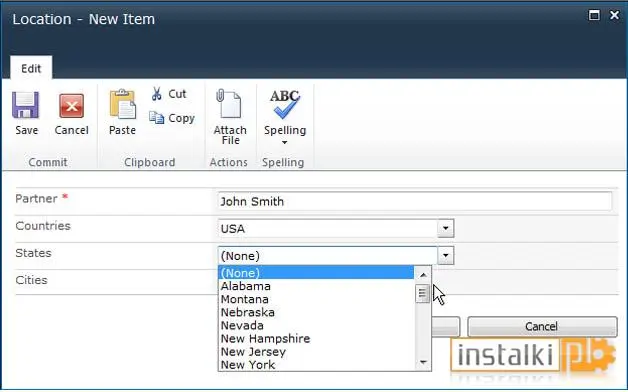Select Alabama from the States list

pyautogui.click(x=316, y=286)
